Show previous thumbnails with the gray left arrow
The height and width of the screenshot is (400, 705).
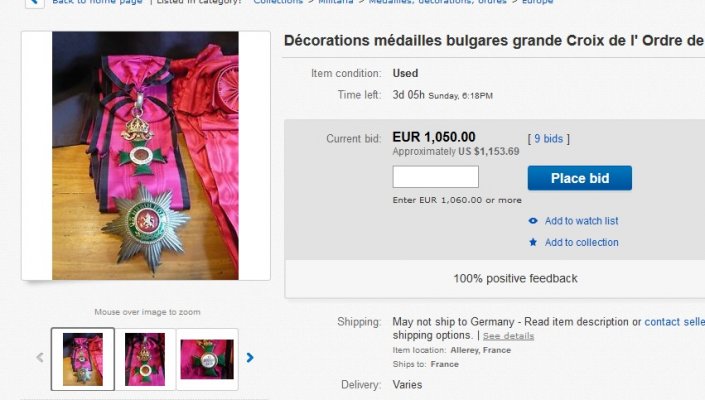(x=40, y=358)
